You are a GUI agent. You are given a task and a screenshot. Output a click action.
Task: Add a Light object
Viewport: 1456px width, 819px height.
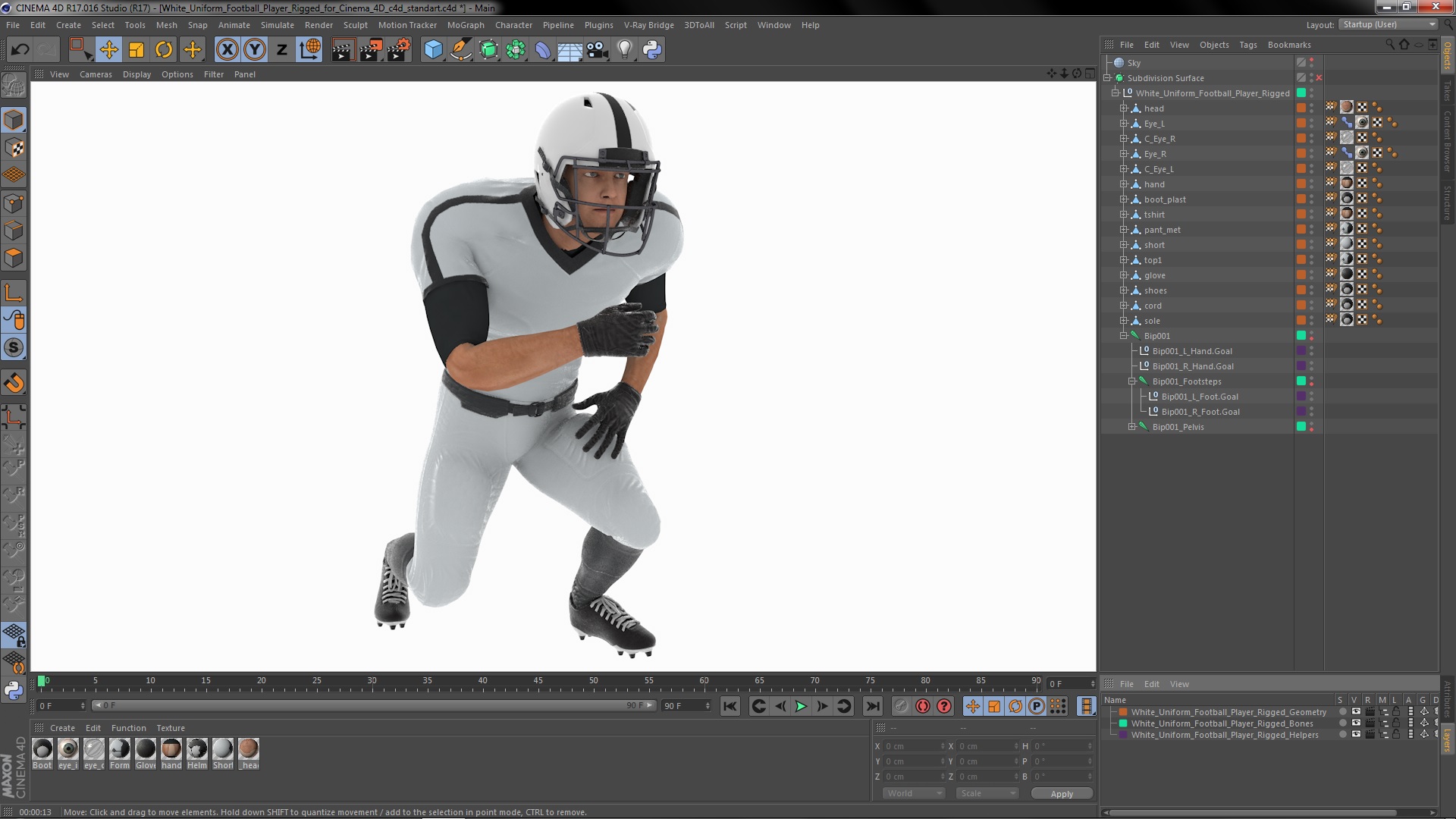[x=625, y=50]
